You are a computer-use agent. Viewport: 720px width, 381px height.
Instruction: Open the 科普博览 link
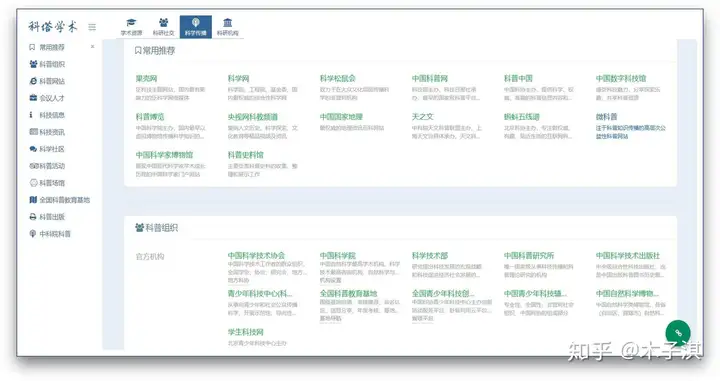tap(150, 117)
